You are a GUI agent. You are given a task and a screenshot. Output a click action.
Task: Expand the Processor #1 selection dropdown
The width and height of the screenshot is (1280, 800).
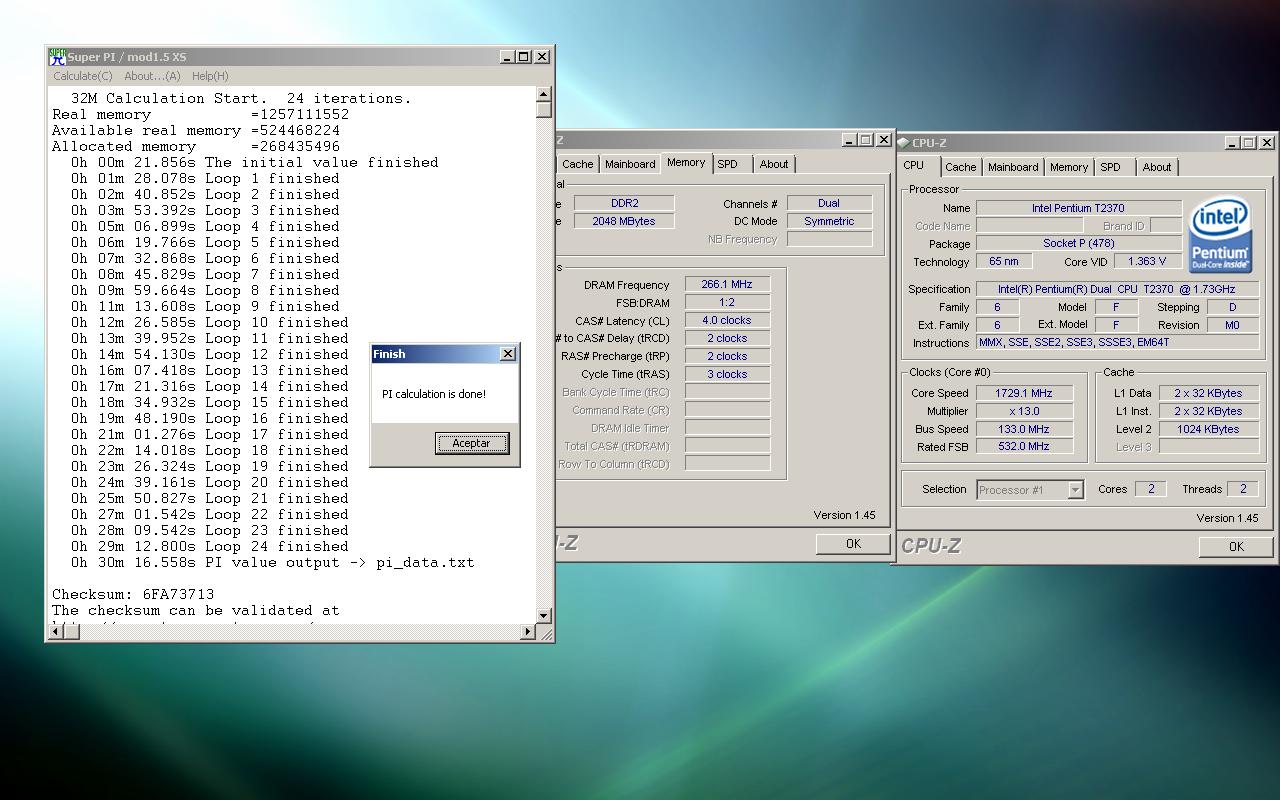coord(1075,490)
